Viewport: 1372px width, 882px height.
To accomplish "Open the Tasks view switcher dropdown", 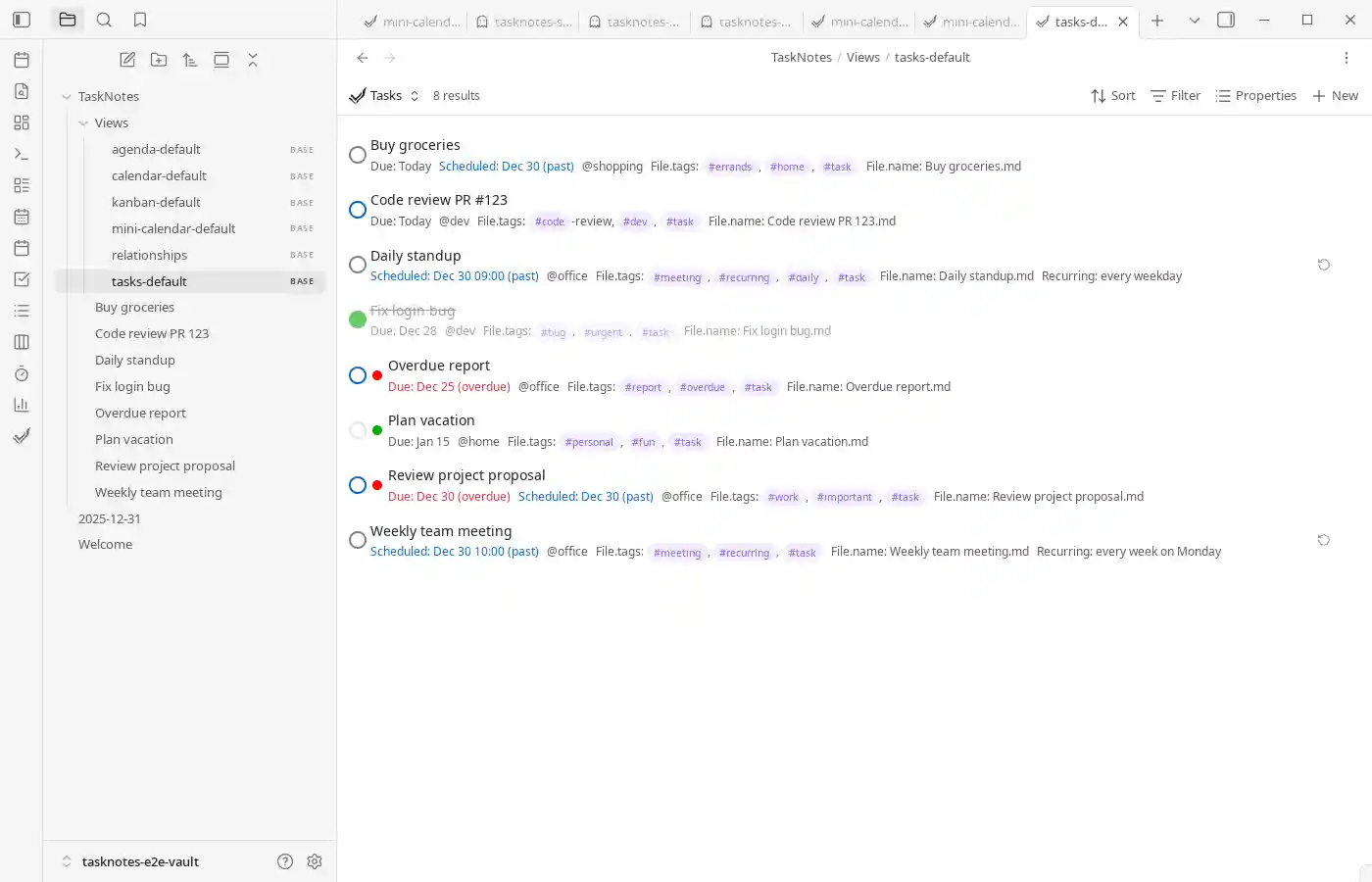I will coord(385,96).
